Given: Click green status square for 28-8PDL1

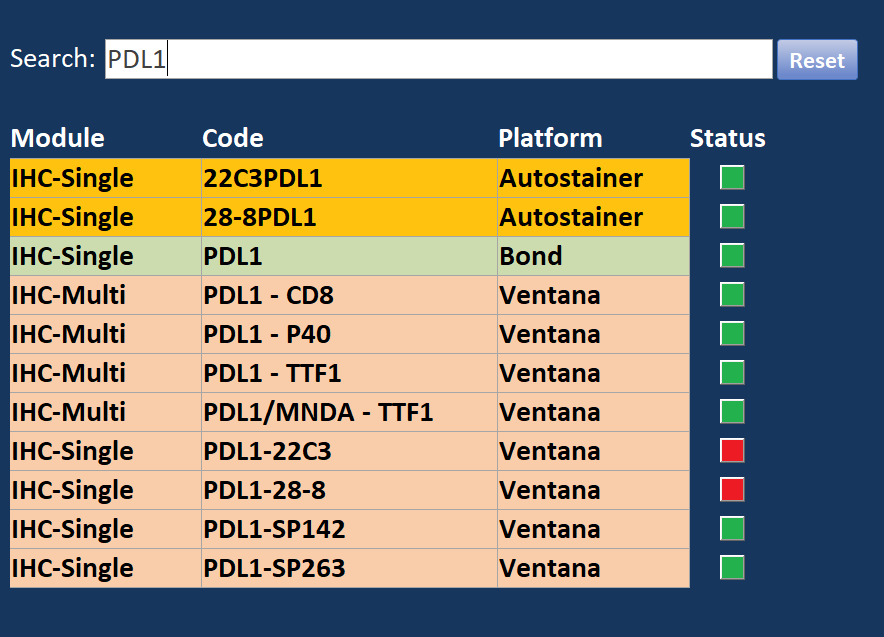Looking at the screenshot, I should [x=732, y=217].
